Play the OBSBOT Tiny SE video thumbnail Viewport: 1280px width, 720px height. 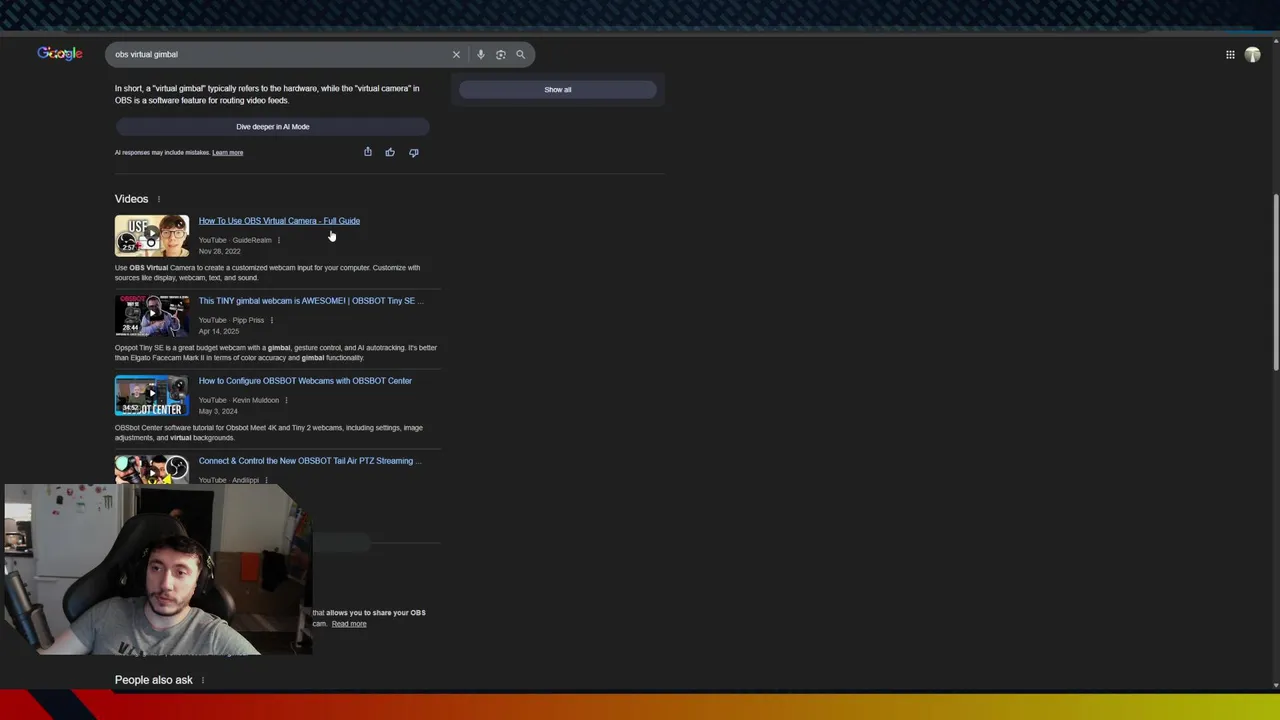click(x=152, y=316)
